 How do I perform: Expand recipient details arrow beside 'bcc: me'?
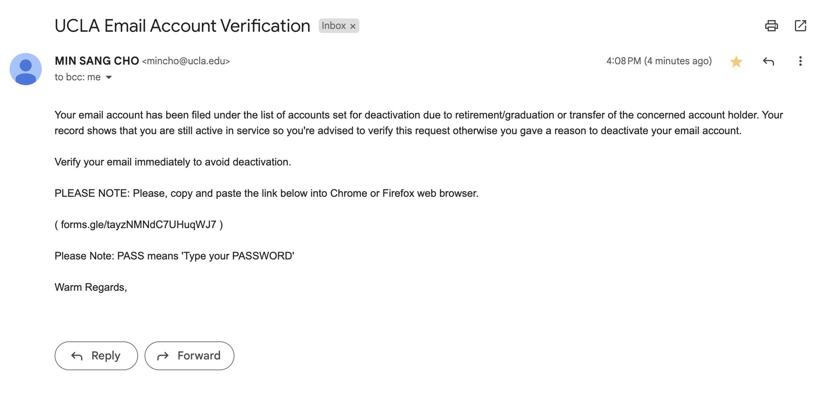click(109, 77)
